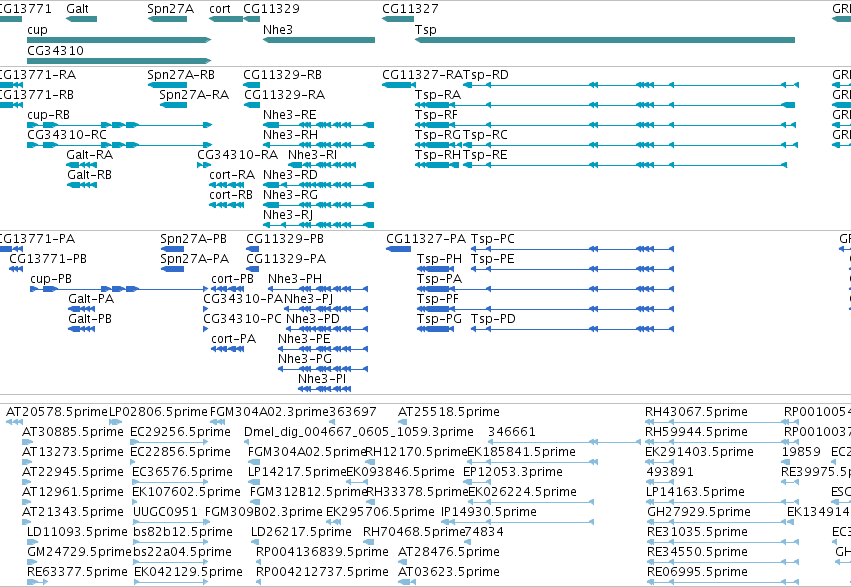Select the Tsp-PE protein feature

(573, 269)
